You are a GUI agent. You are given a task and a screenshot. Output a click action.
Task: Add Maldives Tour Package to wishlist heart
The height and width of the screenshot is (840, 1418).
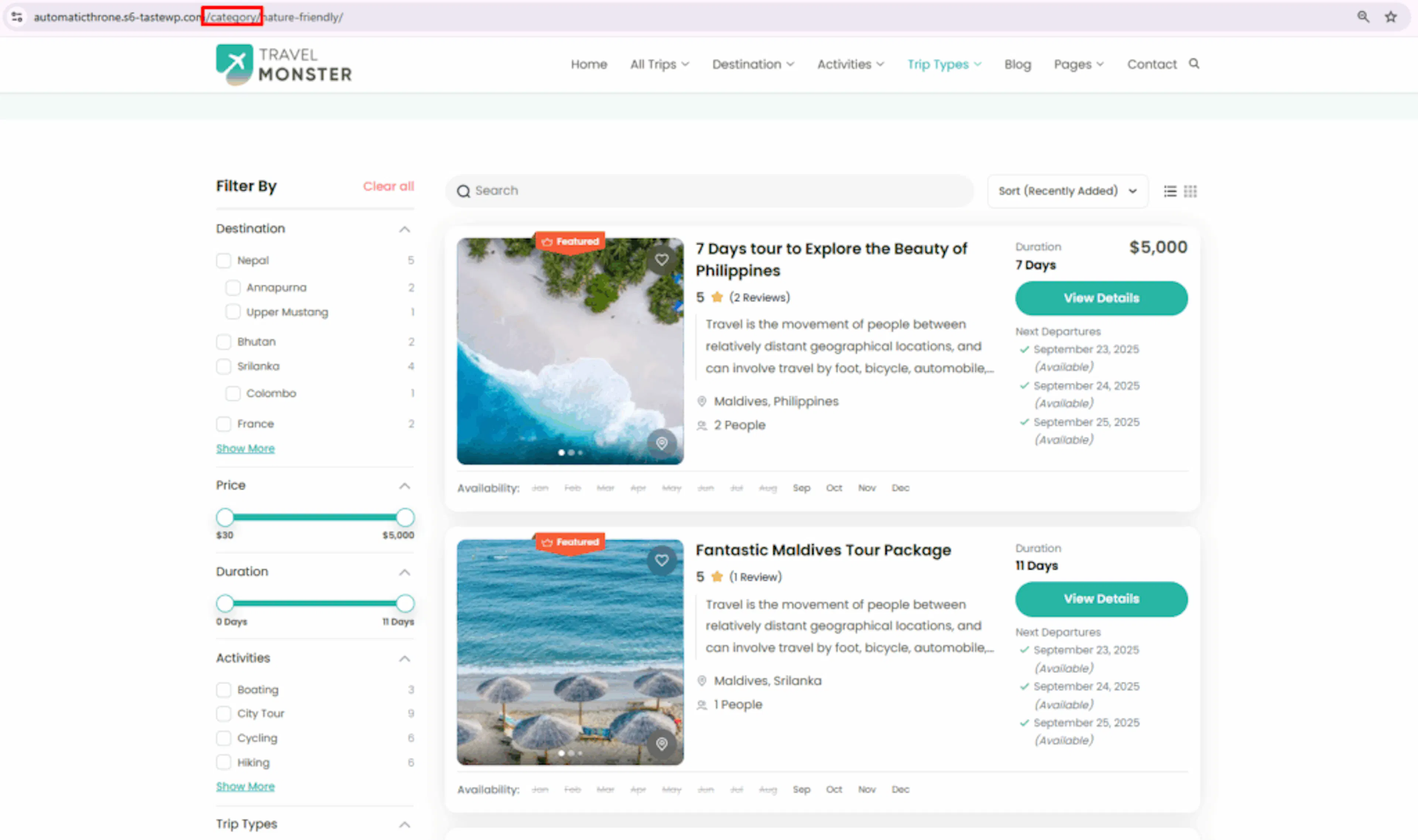pos(661,560)
